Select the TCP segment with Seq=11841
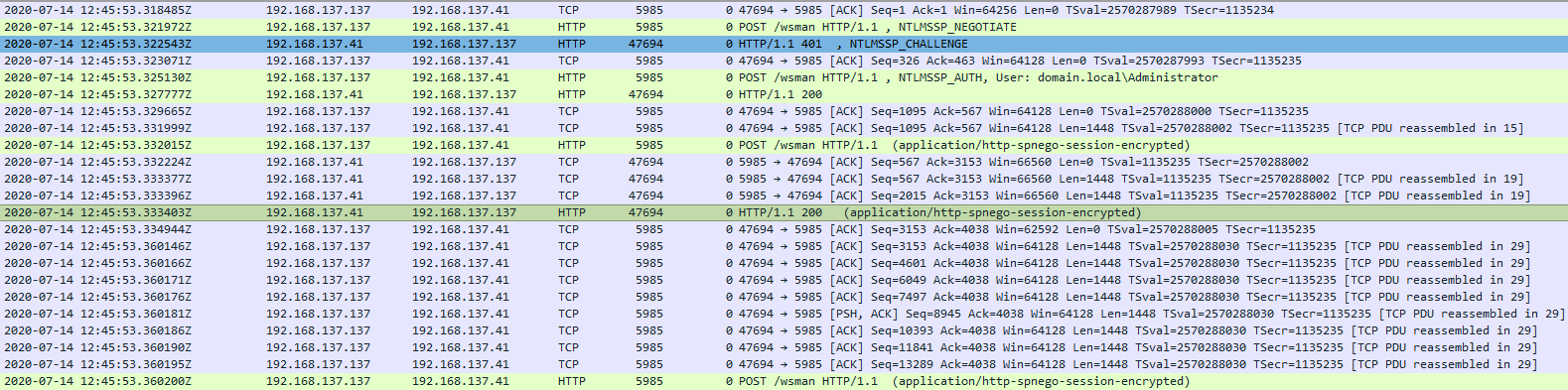 (x=784, y=347)
